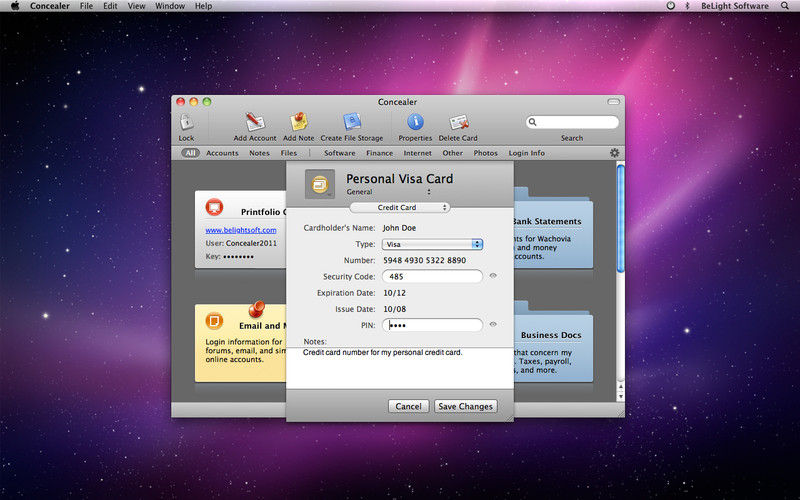Viewport: 800px width, 500px height.
Task: Open the Window menu
Action: tap(170, 6)
